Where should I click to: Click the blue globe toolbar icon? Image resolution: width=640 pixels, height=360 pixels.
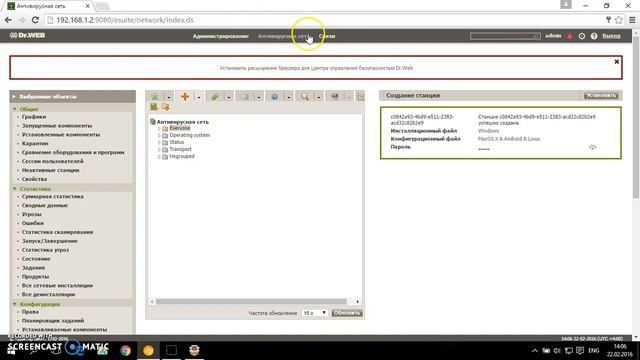[x=275, y=96]
